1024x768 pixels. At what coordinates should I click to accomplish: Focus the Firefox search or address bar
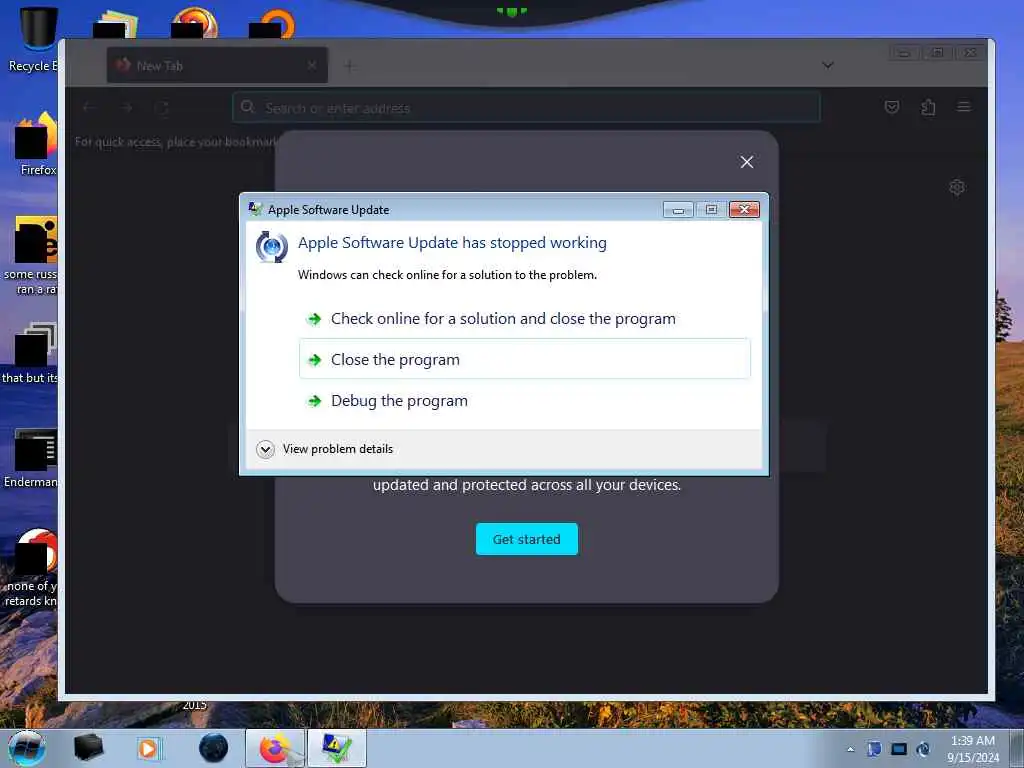click(526, 107)
